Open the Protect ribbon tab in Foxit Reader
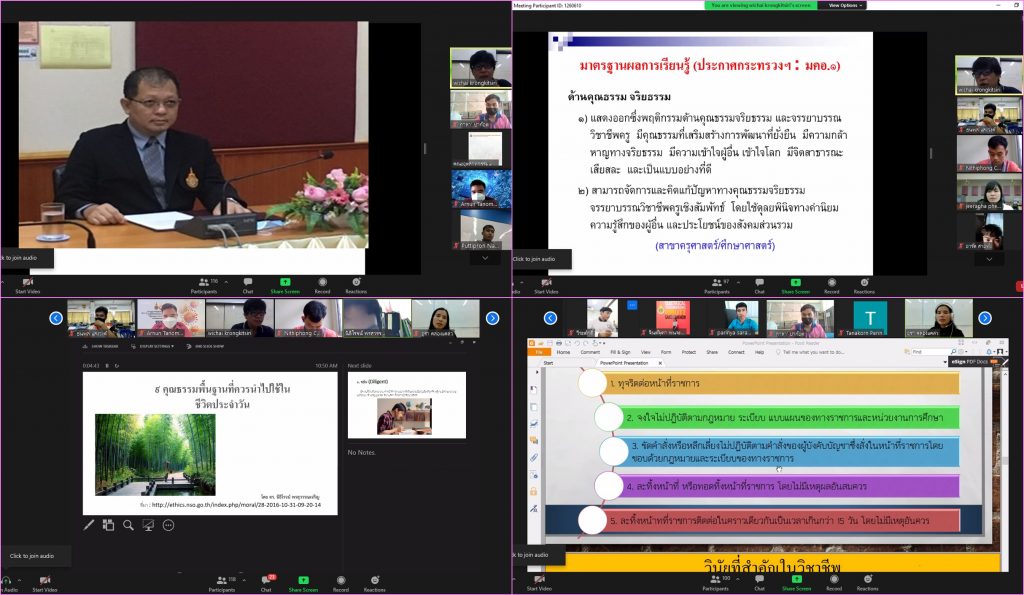The height and width of the screenshot is (595, 1024). coord(689,352)
